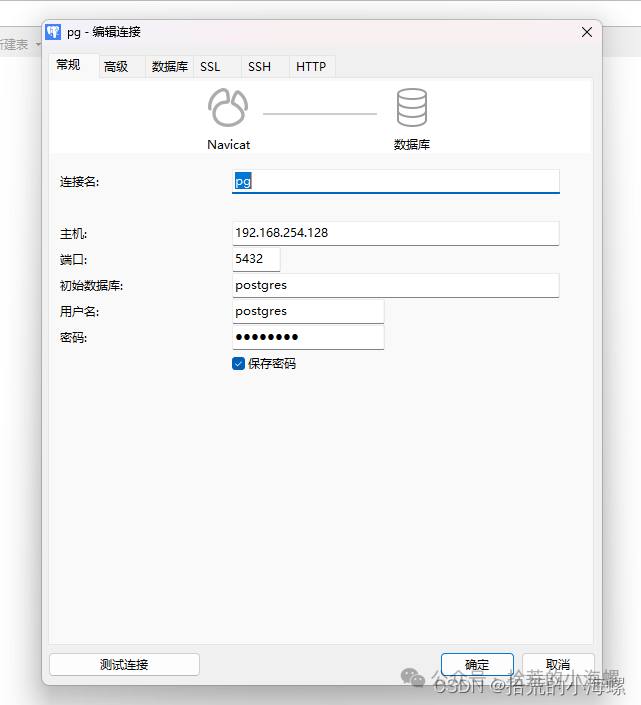Click the 连接名: label
The image size is (641, 705).
(x=80, y=182)
